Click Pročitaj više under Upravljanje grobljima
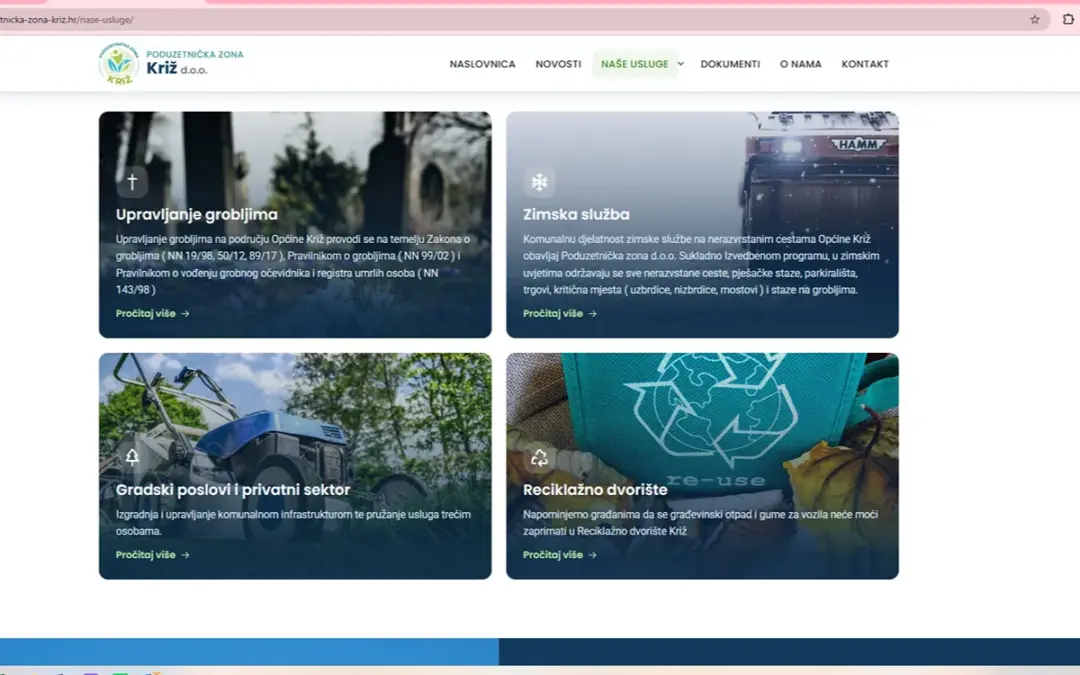Viewport: 1080px width, 675px height. (152, 313)
